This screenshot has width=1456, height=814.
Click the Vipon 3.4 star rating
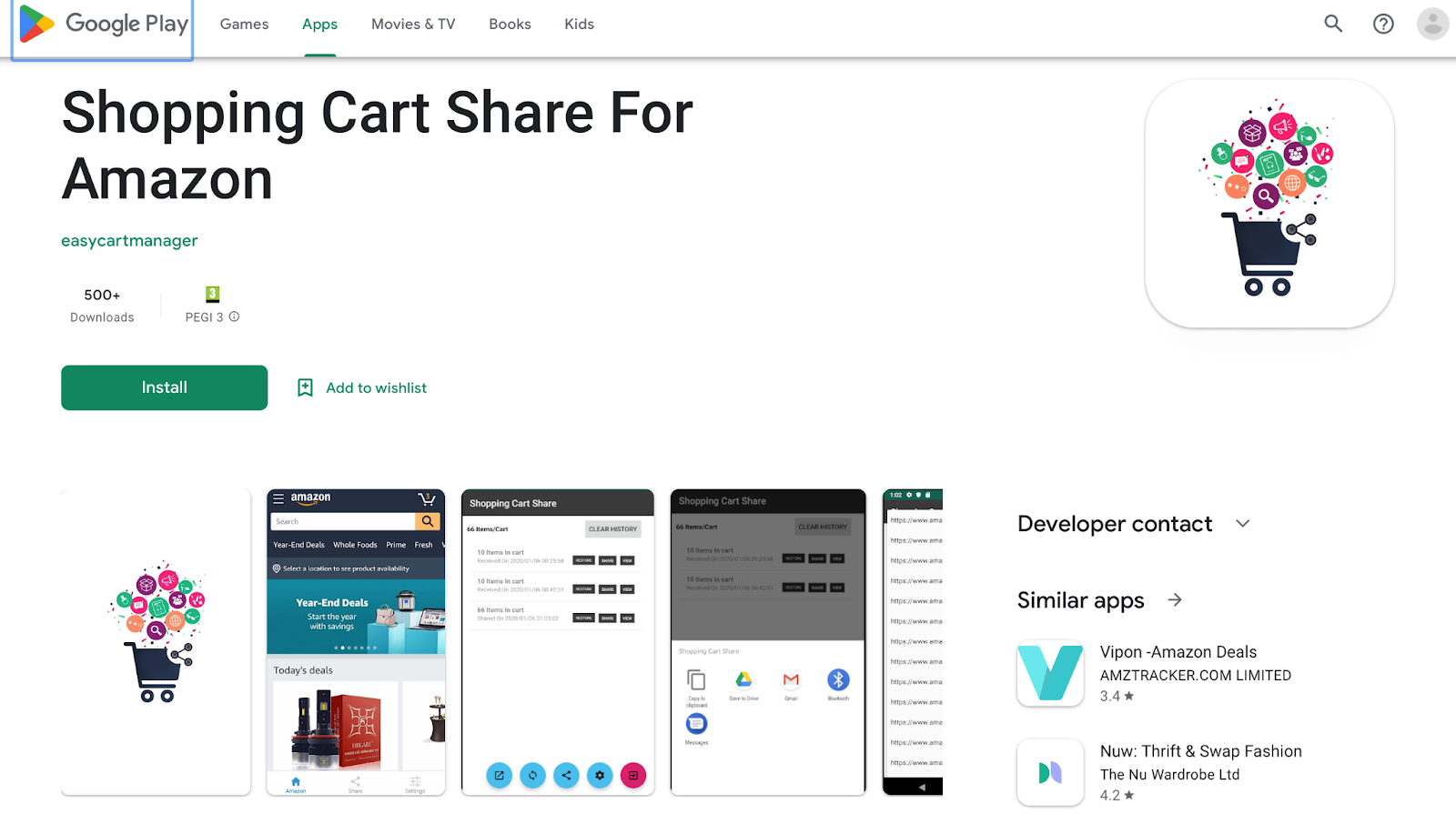click(1117, 696)
